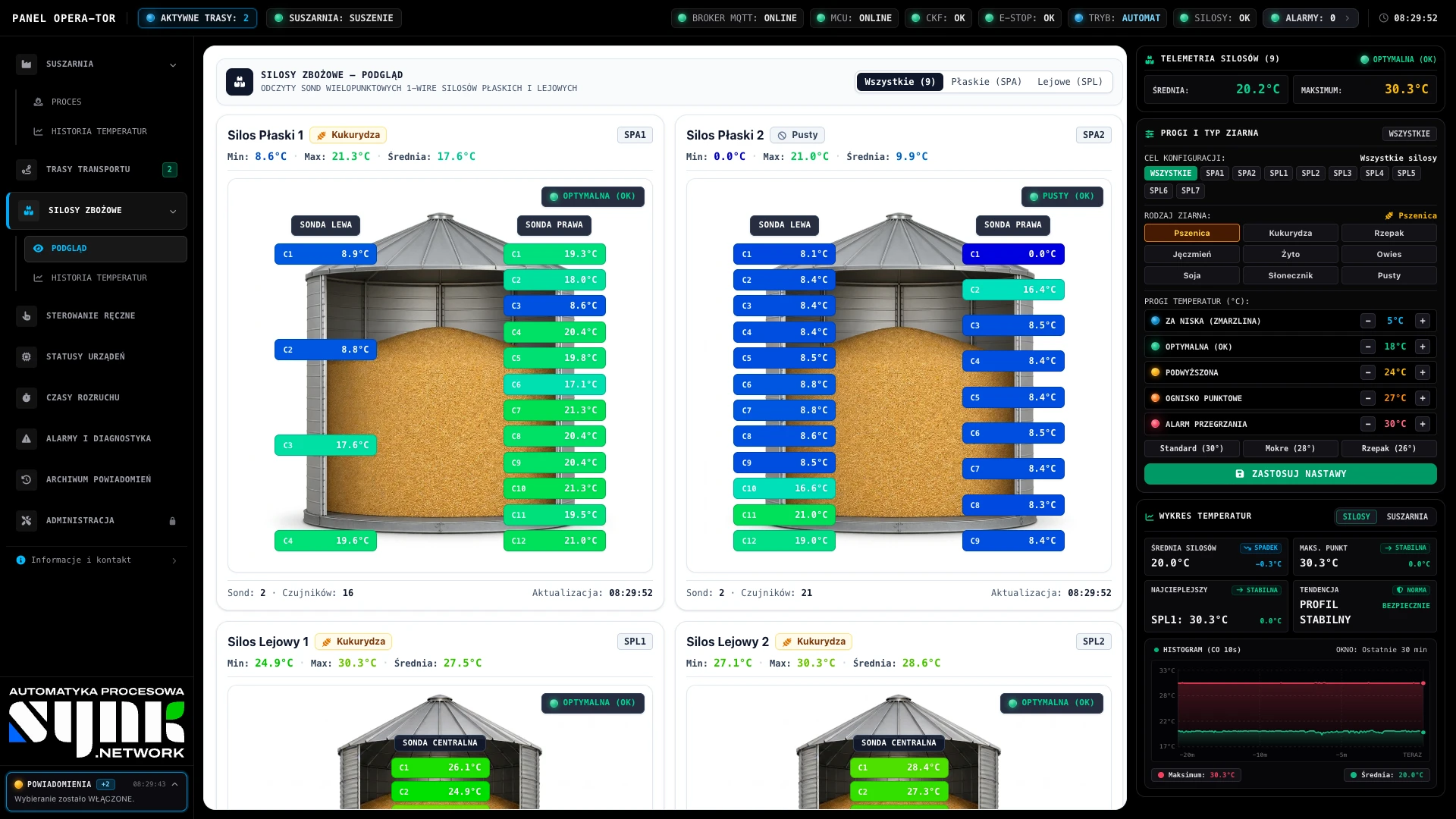Open Sterowanie Ręczne hand icon

(27, 316)
